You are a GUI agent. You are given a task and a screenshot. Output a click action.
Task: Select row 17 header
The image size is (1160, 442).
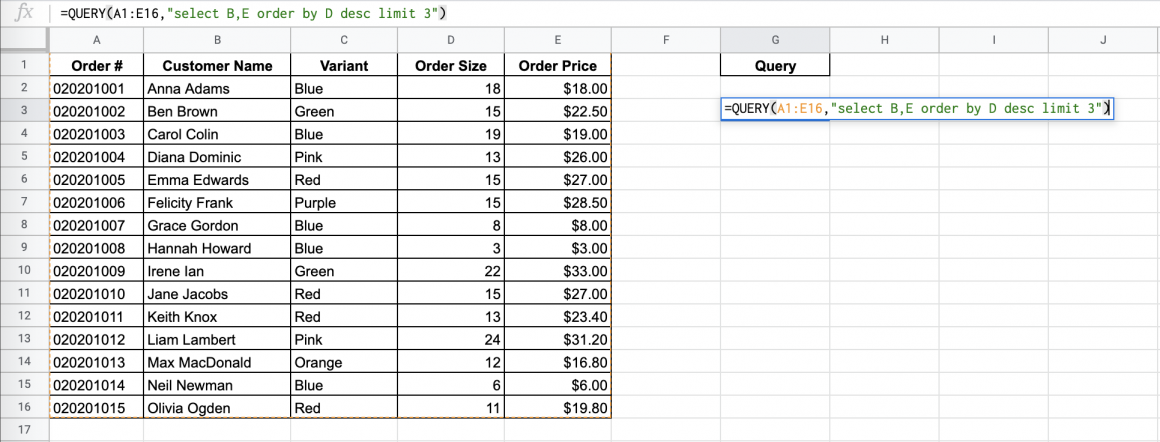(x=24, y=431)
